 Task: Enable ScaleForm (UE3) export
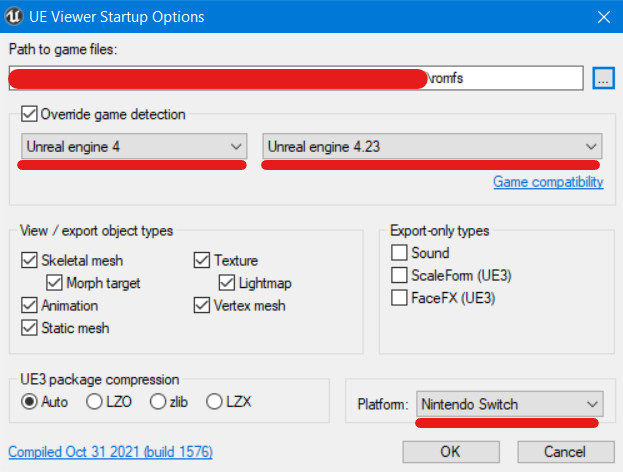(400, 275)
